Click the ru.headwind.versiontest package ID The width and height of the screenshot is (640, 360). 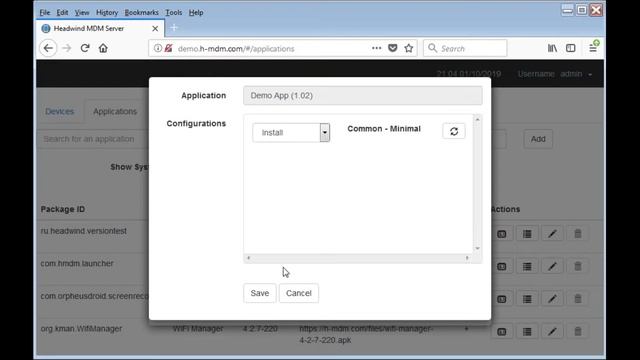[x=84, y=231]
